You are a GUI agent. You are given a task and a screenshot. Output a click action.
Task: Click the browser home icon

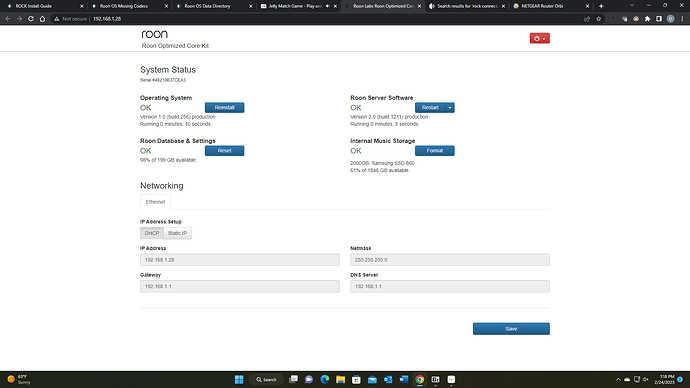42,19
